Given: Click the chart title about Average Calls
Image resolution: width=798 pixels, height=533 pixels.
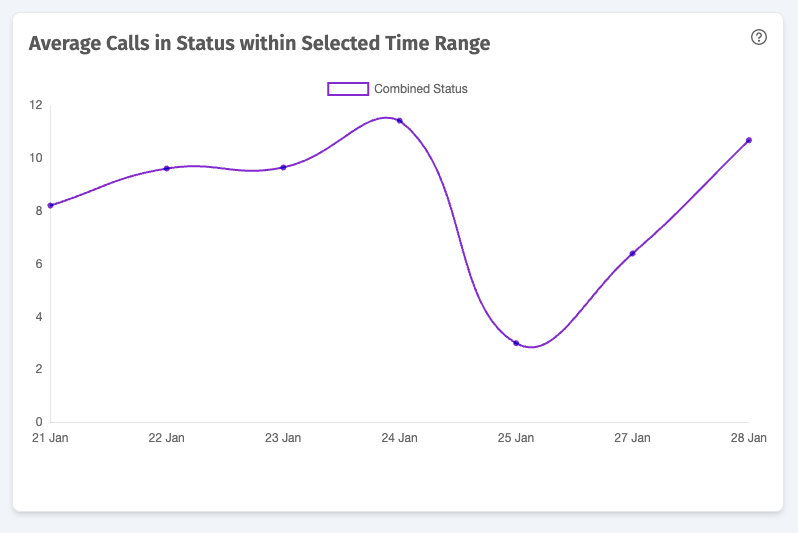Looking at the screenshot, I should coord(259,43).
